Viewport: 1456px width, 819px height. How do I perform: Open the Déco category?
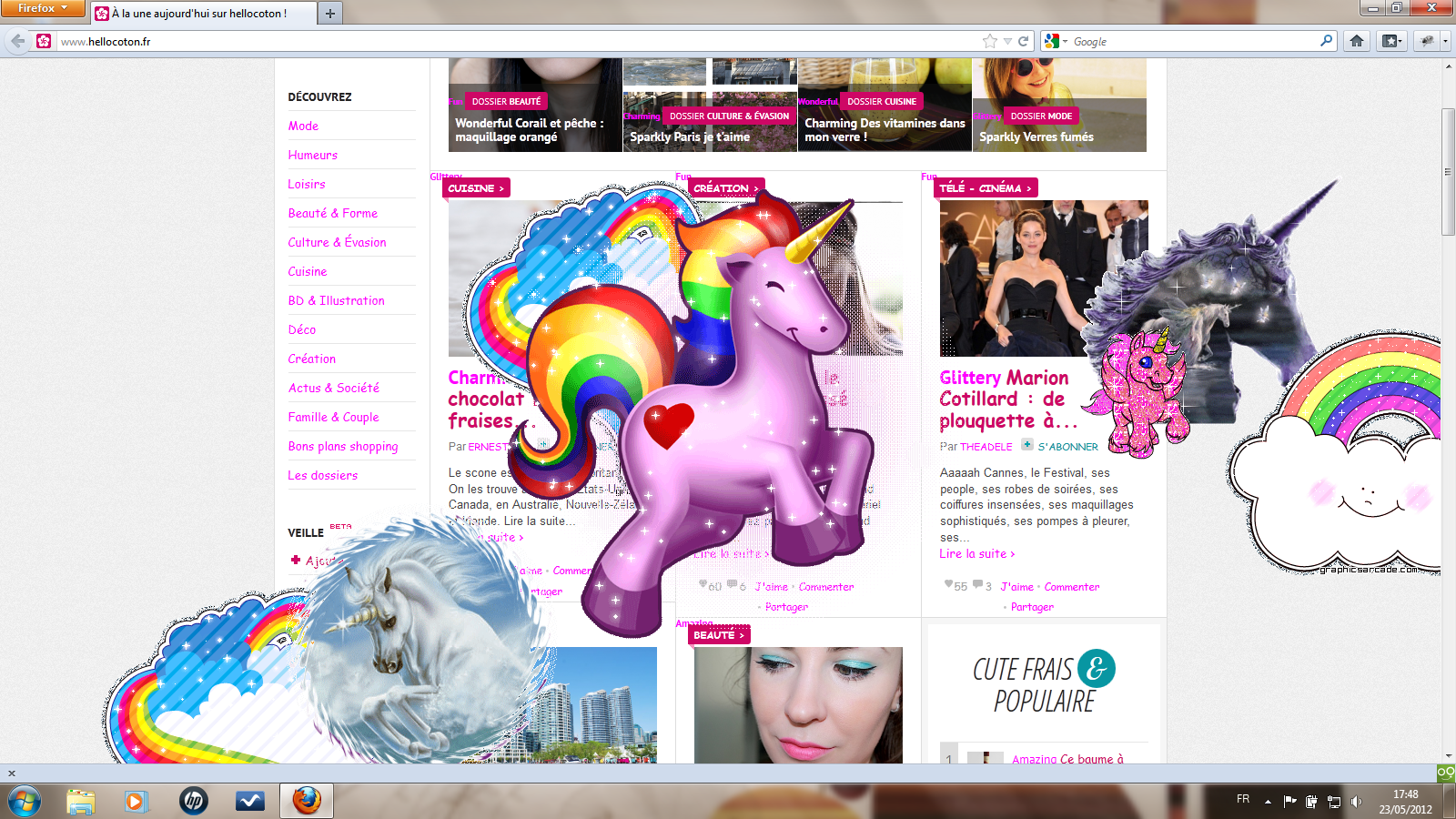coord(301,329)
